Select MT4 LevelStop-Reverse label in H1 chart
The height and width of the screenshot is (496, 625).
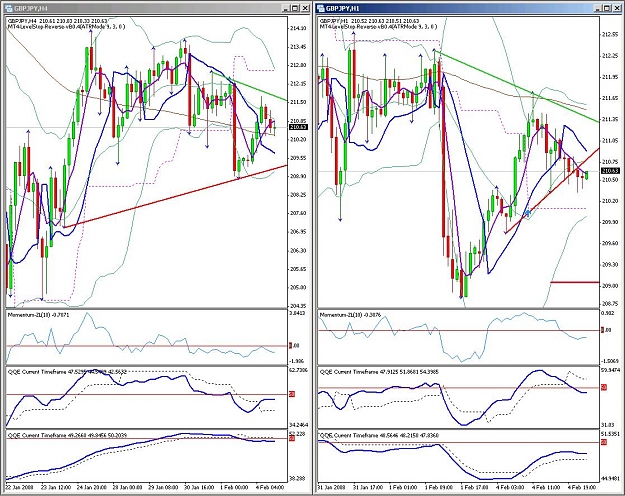pyautogui.click(x=378, y=27)
